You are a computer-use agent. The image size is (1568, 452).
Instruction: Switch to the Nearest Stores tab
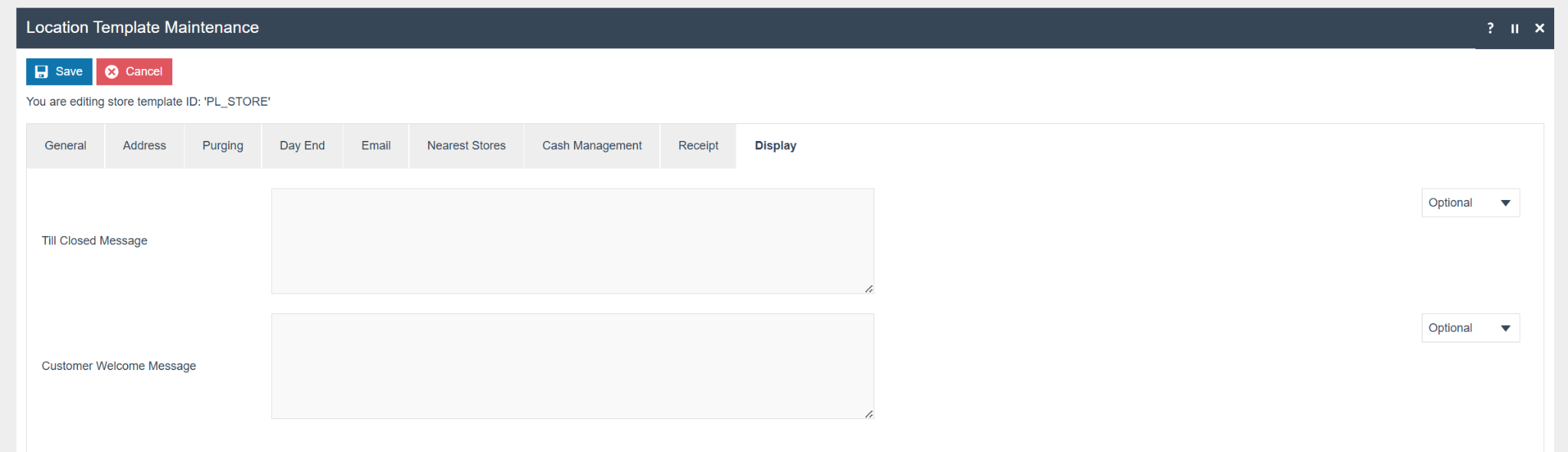(x=466, y=146)
